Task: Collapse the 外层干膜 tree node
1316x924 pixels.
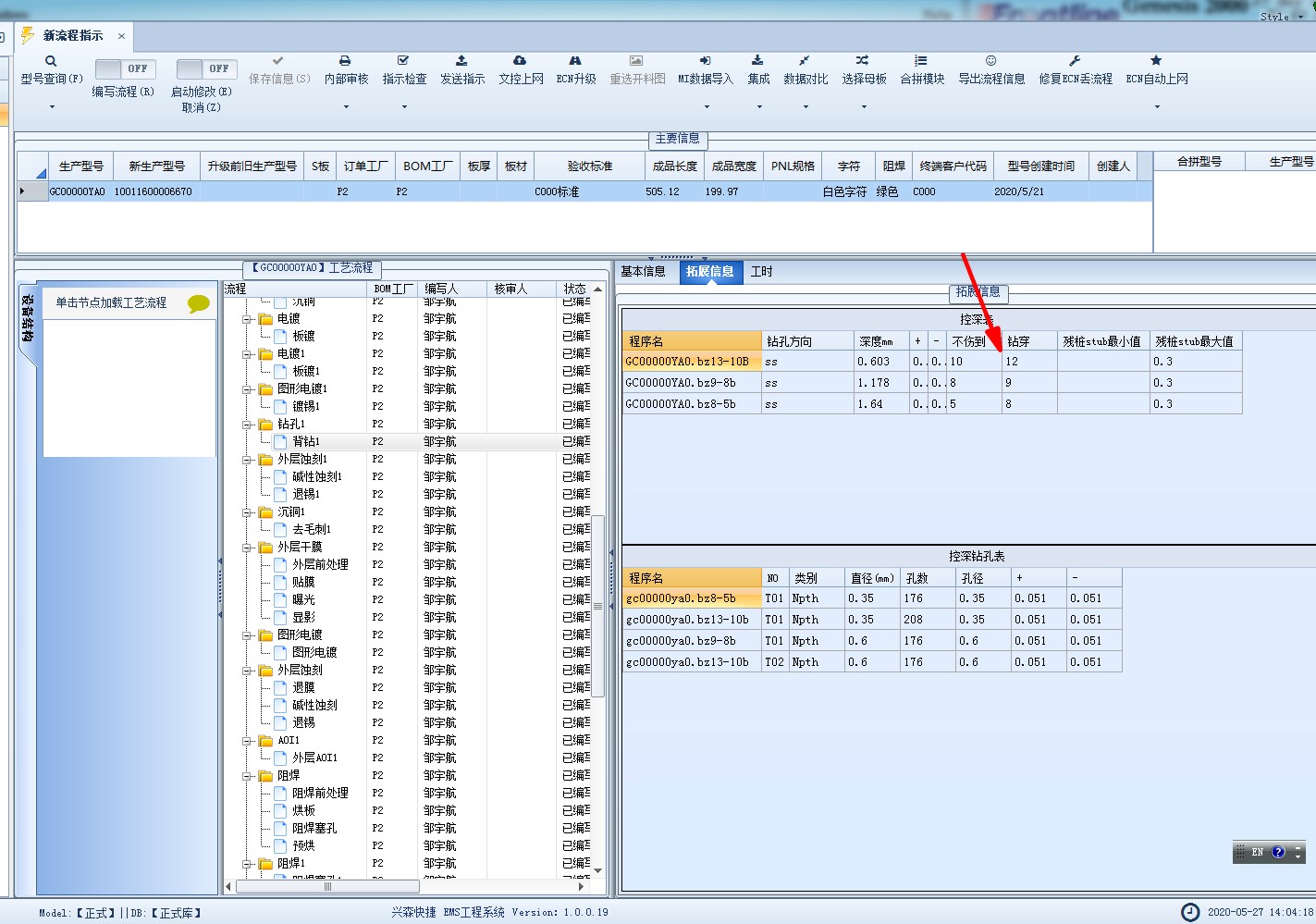Action: 247,548
